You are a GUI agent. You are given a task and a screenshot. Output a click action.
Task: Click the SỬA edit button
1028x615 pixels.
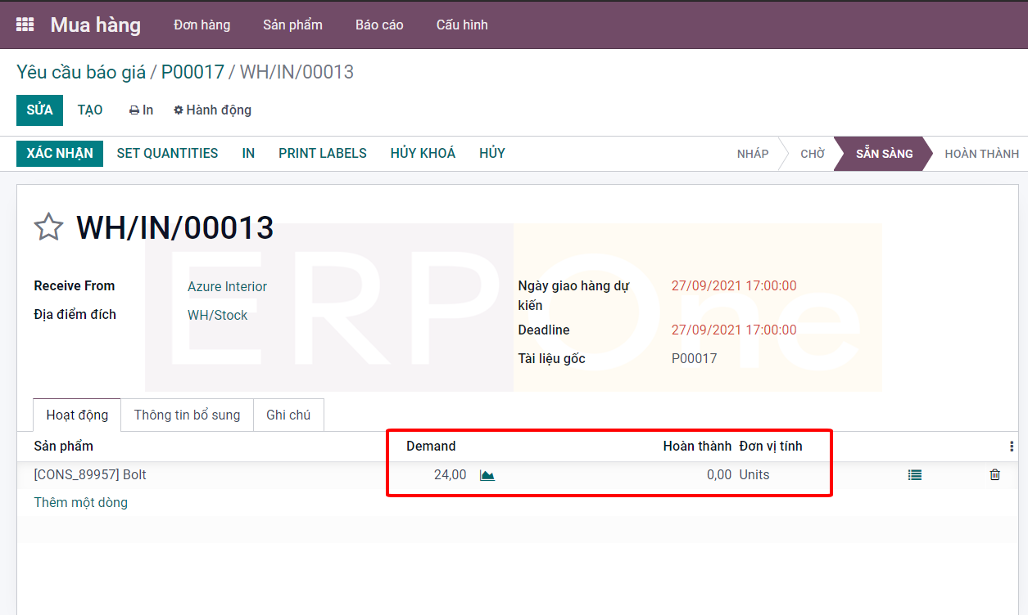coord(39,110)
